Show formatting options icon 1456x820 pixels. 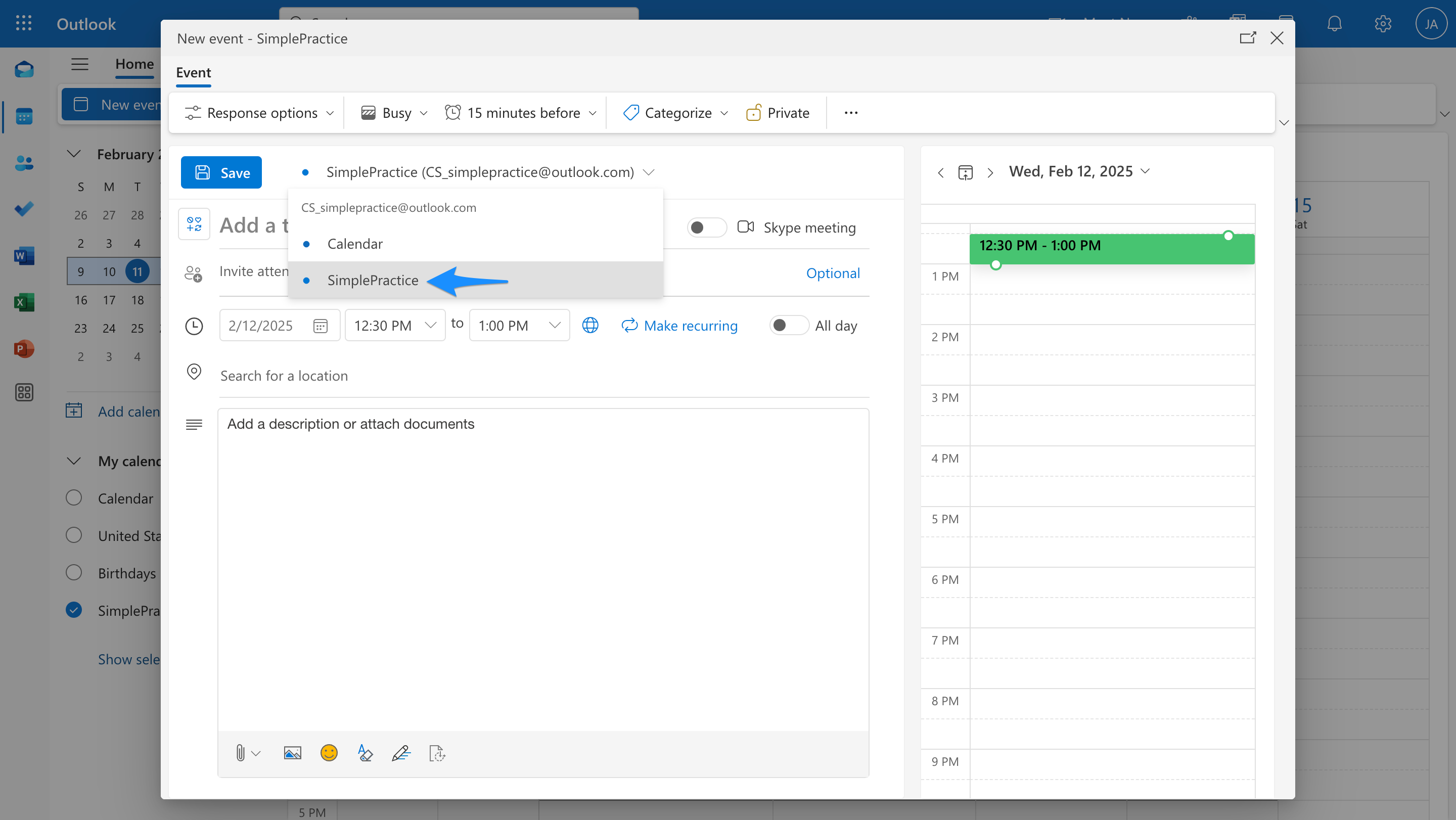(x=365, y=753)
